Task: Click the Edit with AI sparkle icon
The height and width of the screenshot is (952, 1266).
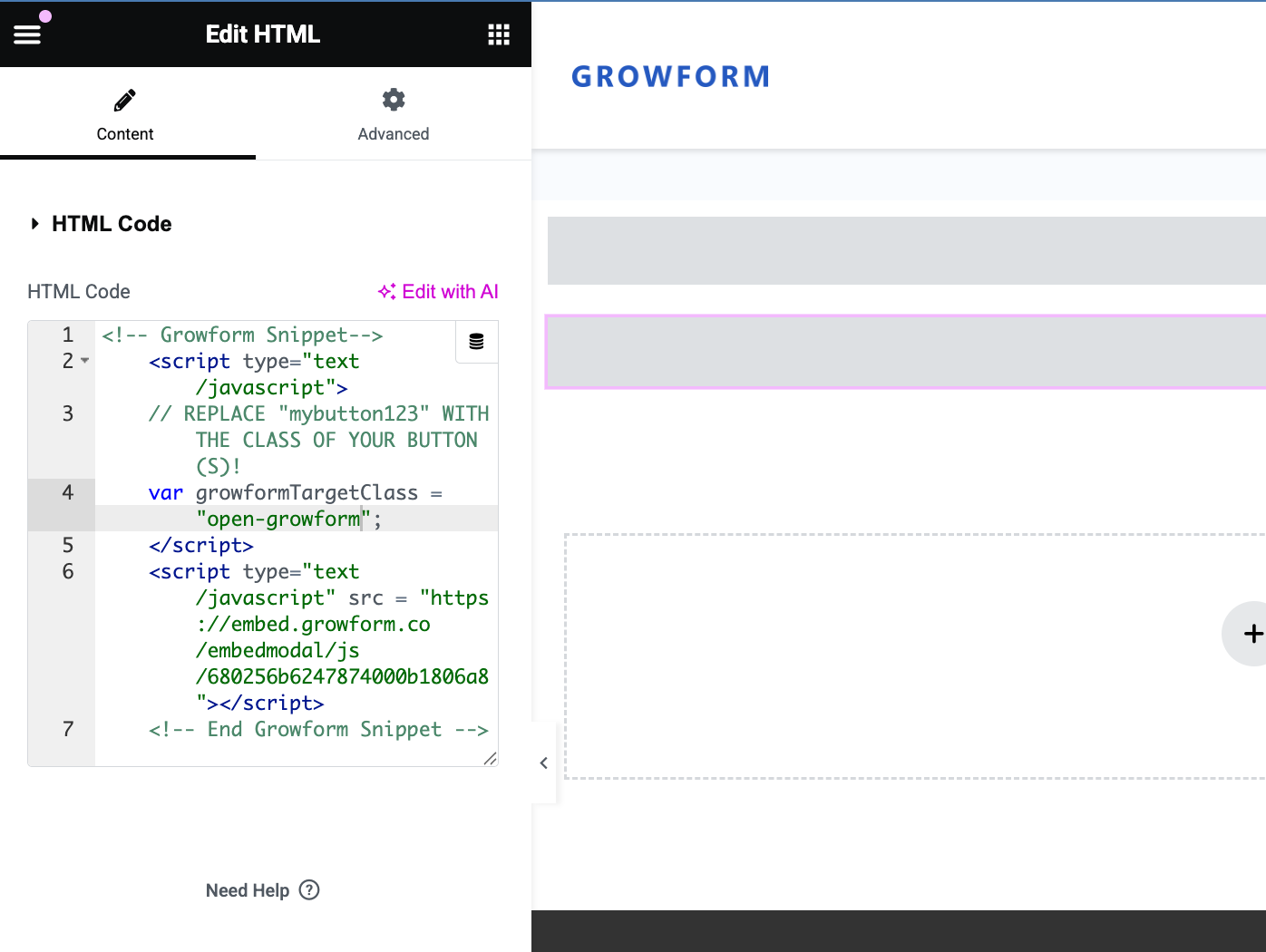Action: click(387, 291)
